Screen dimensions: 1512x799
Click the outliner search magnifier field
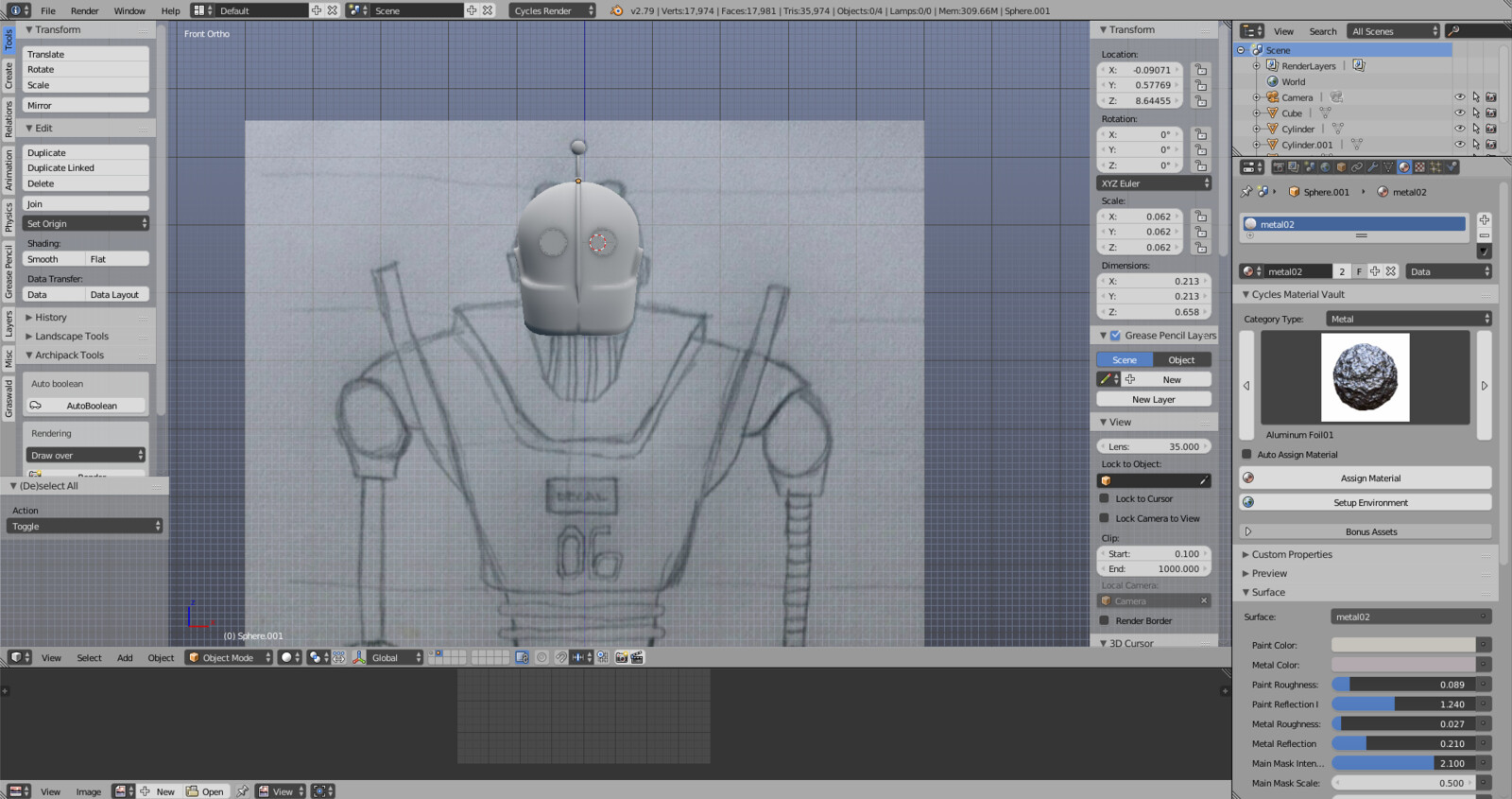pyautogui.click(x=1478, y=31)
